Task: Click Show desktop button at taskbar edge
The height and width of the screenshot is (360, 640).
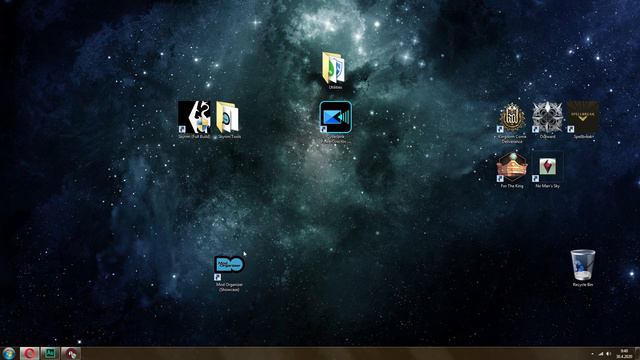Action: coord(637,354)
